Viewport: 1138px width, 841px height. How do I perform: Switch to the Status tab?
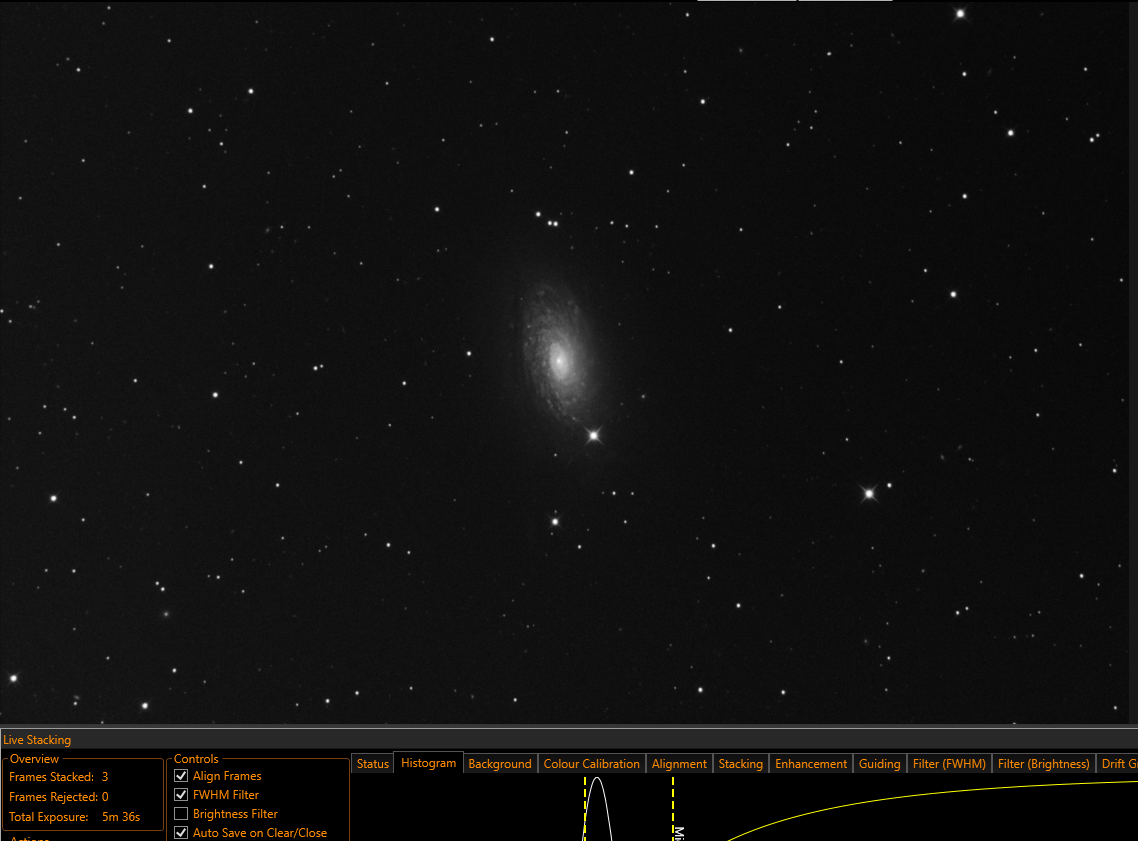[372, 763]
